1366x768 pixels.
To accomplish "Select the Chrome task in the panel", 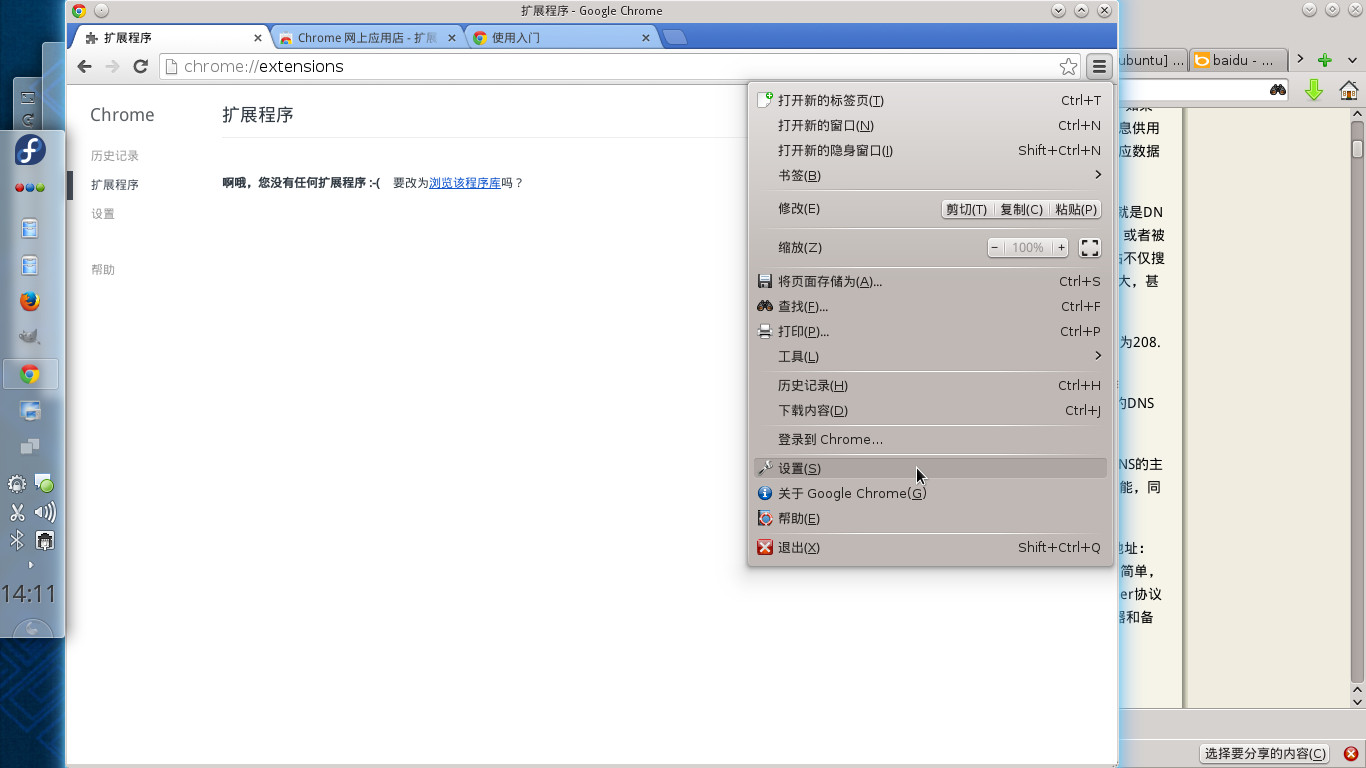I will tap(31, 375).
